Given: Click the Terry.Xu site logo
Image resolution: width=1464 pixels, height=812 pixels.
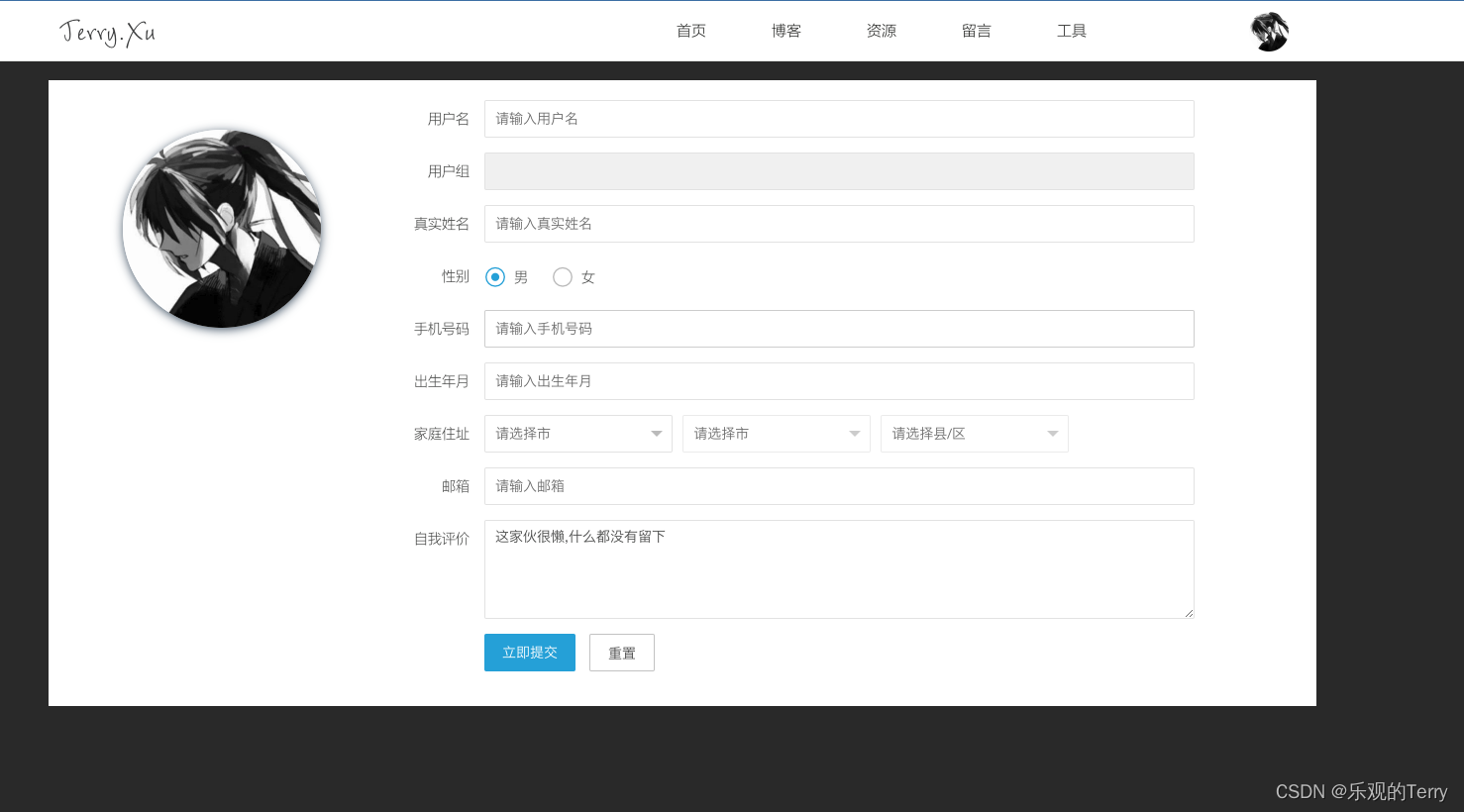Looking at the screenshot, I should click(x=107, y=33).
